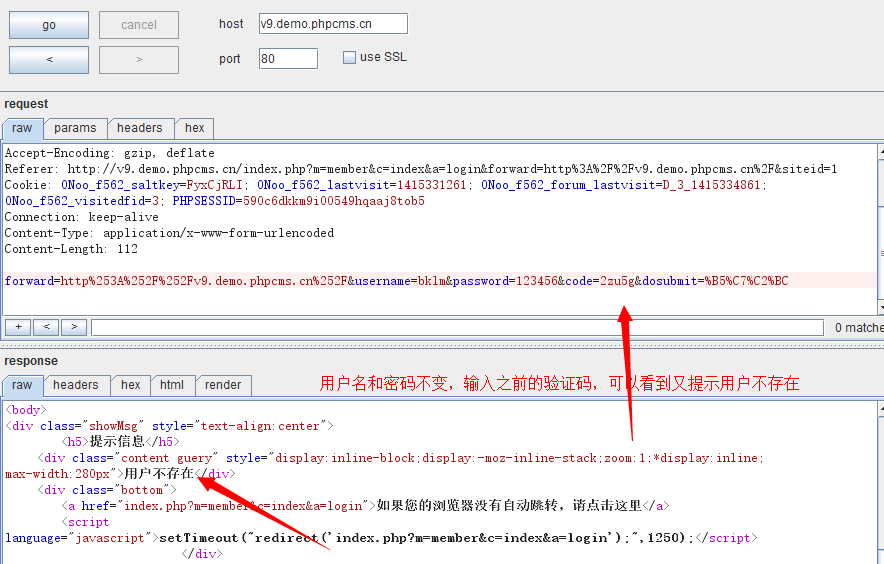Viewport: 884px width, 564px height.
Task: Show the response html tab
Action: [172, 385]
